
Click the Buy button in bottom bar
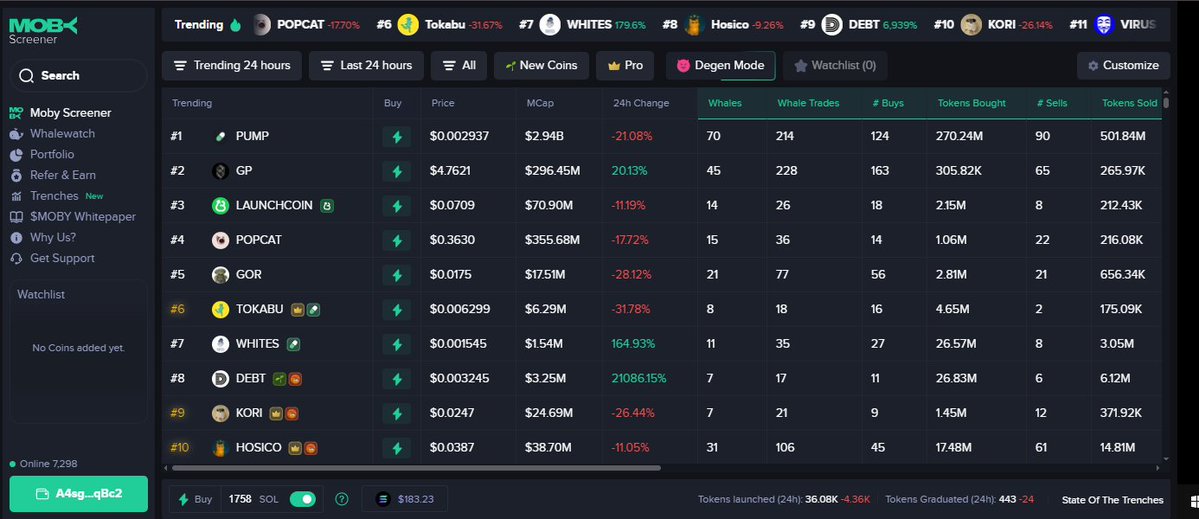[x=195, y=499]
